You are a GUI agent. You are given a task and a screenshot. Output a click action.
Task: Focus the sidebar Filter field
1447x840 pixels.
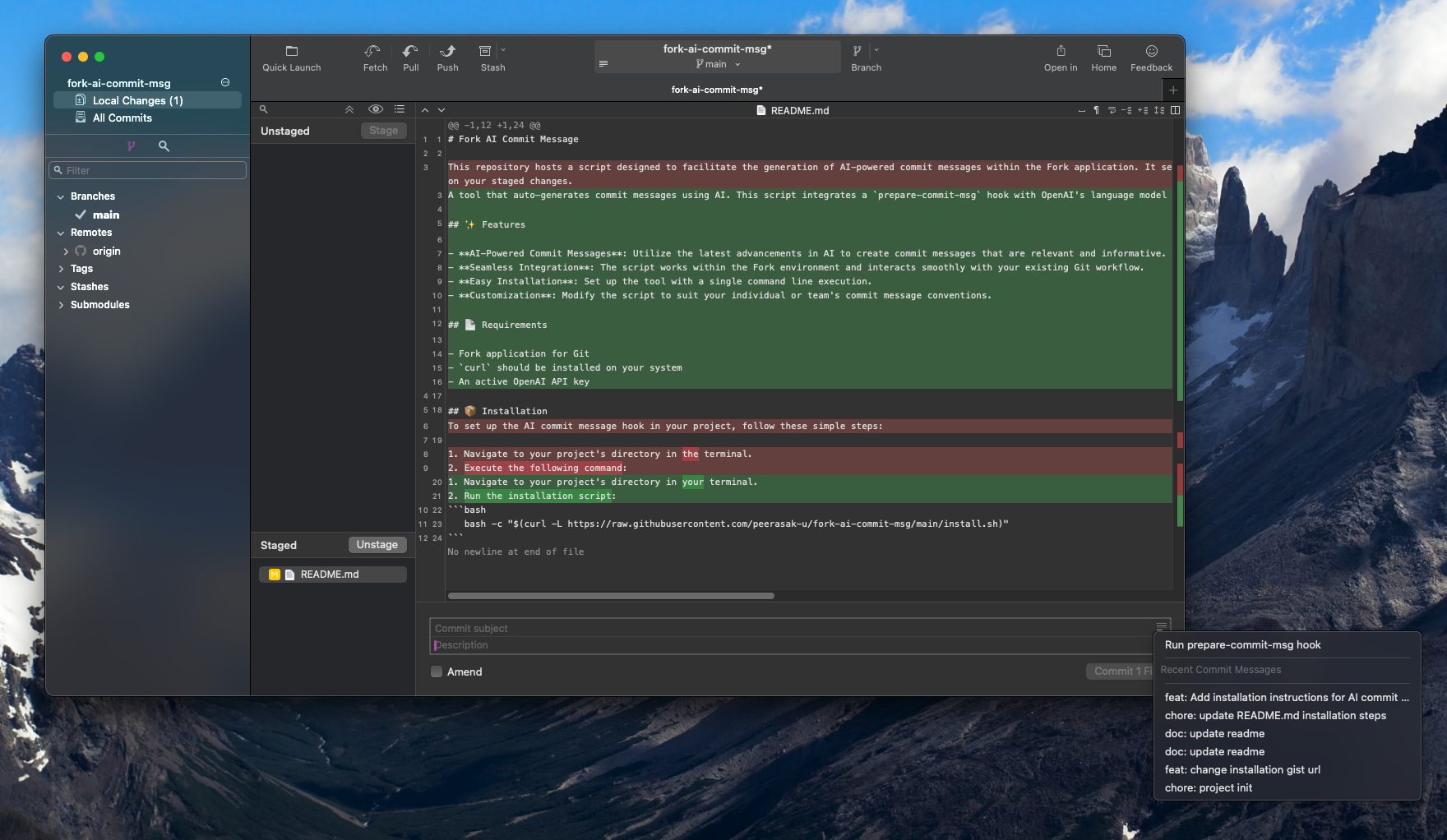tap(147, 170)
